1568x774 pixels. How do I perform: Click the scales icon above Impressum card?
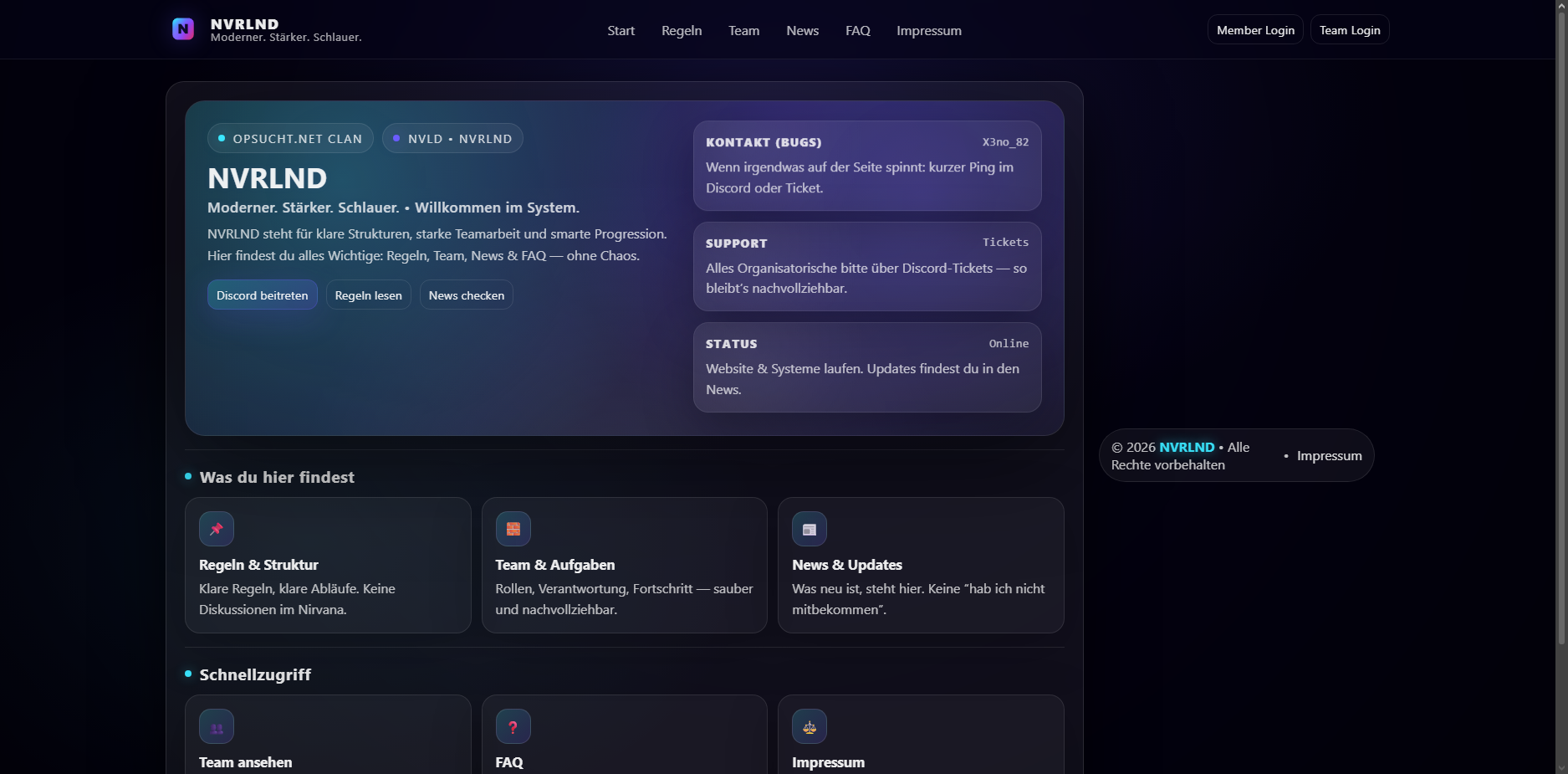click(x=809, y=727)
